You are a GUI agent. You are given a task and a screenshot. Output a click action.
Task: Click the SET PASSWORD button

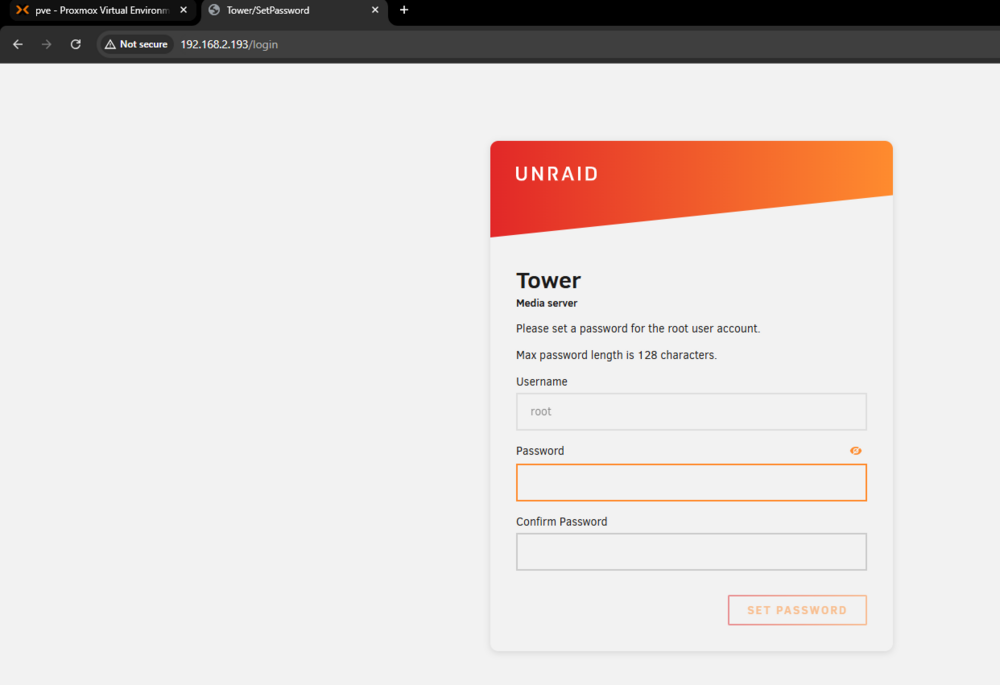[797, 610]
